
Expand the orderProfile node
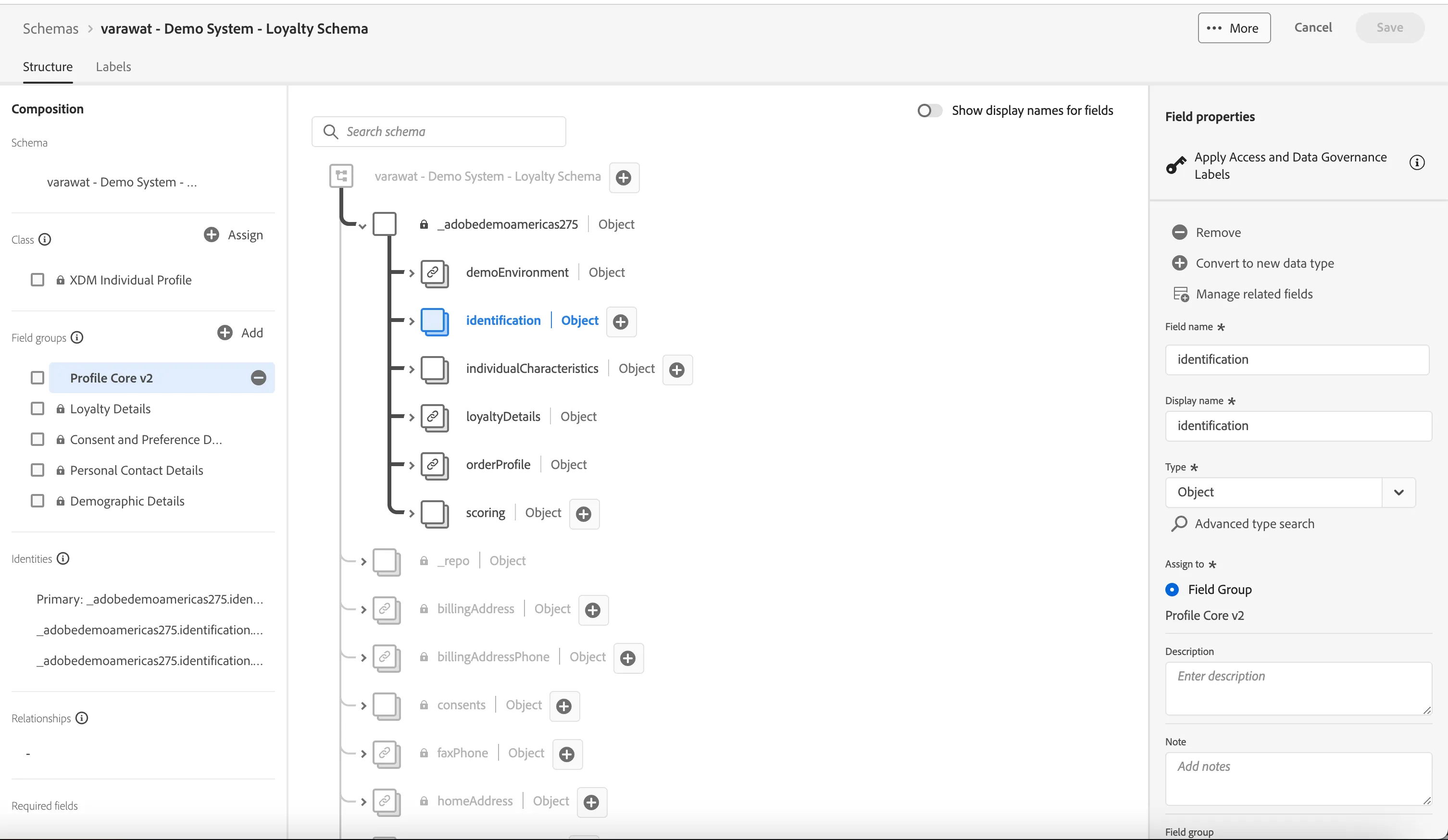coord(412,465)
